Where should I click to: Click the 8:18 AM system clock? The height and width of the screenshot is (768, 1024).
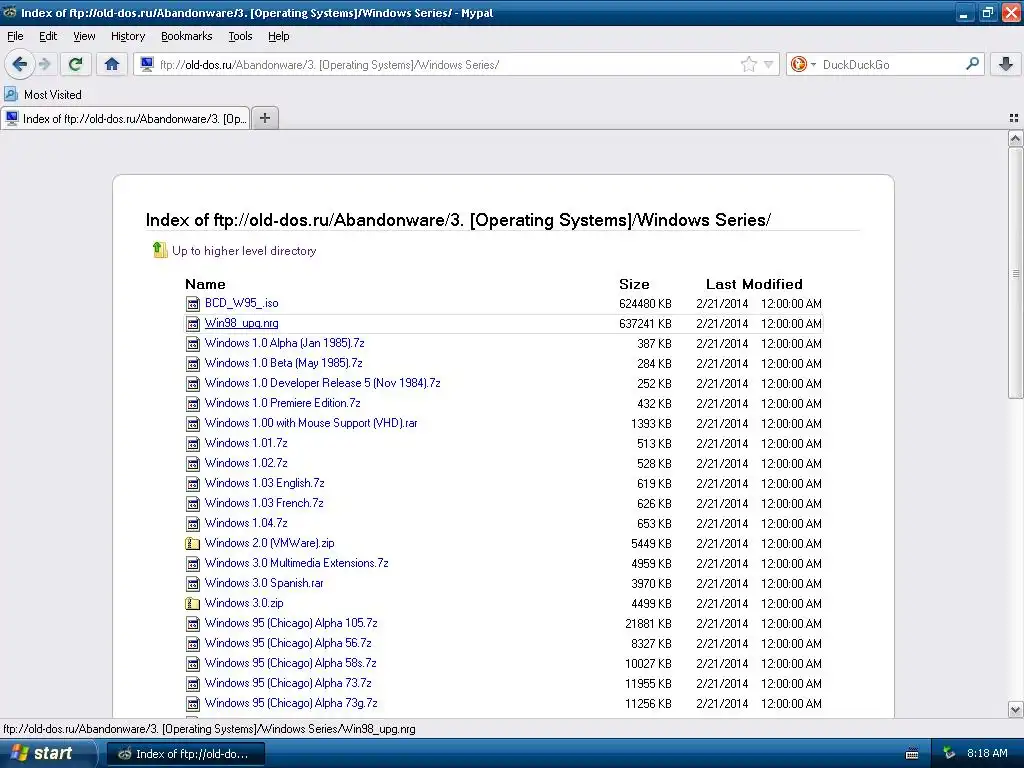click(x=987, y=754)
